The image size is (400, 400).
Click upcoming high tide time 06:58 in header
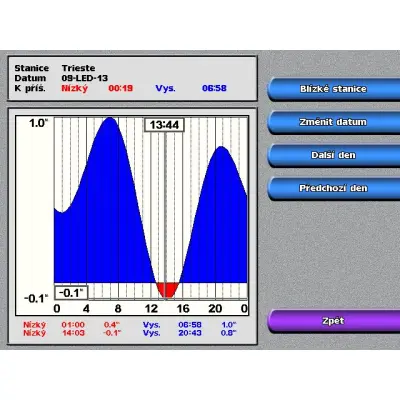[214, 88]
